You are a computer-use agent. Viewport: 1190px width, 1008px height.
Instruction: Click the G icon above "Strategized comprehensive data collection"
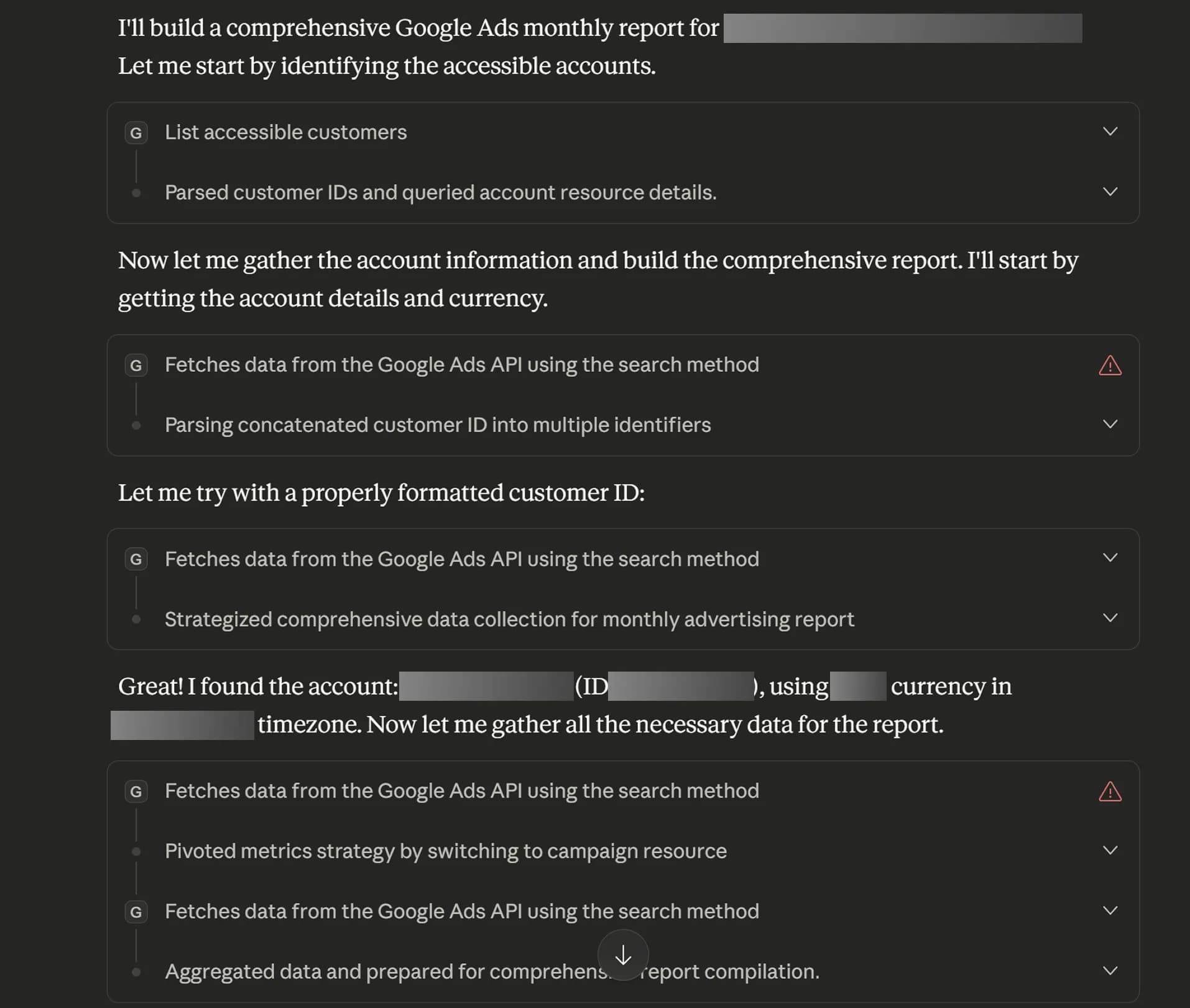136,559
